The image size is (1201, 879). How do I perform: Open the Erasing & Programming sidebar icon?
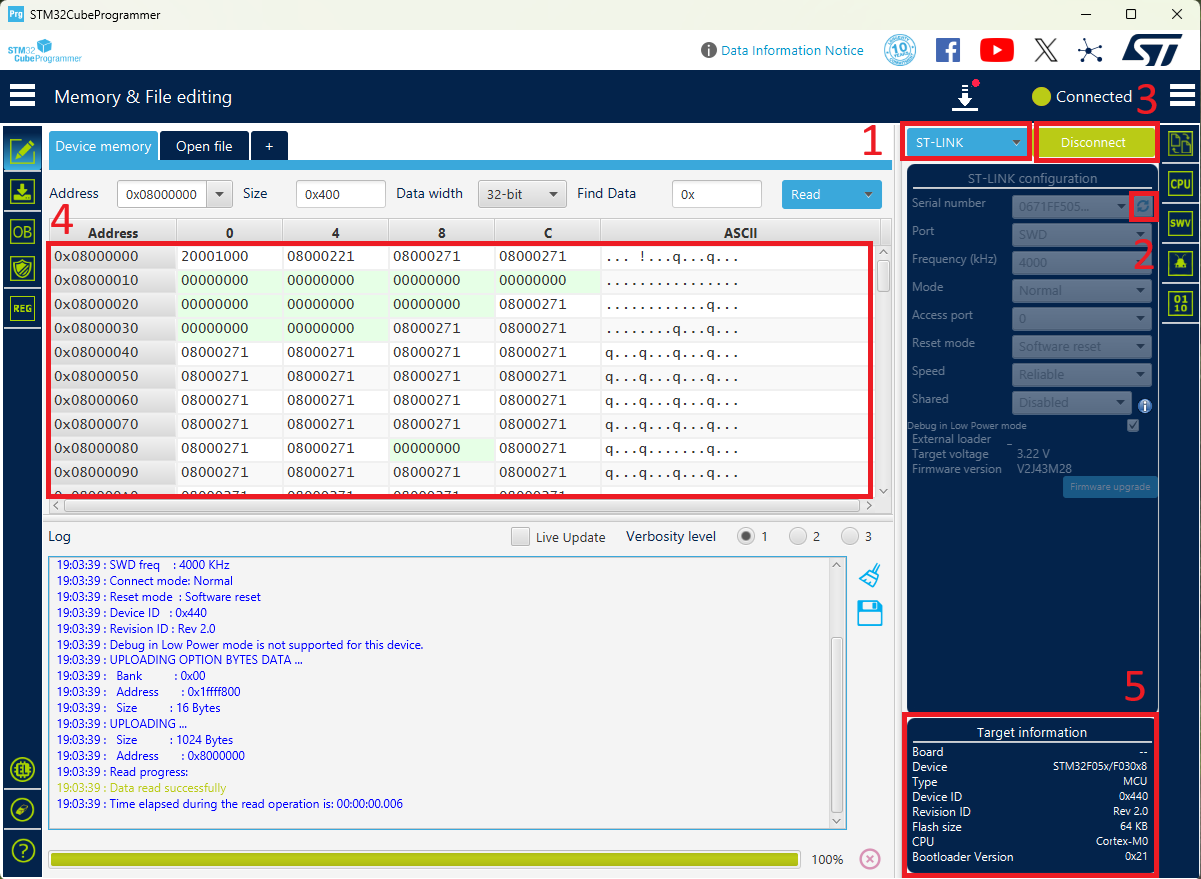point(22,191)
